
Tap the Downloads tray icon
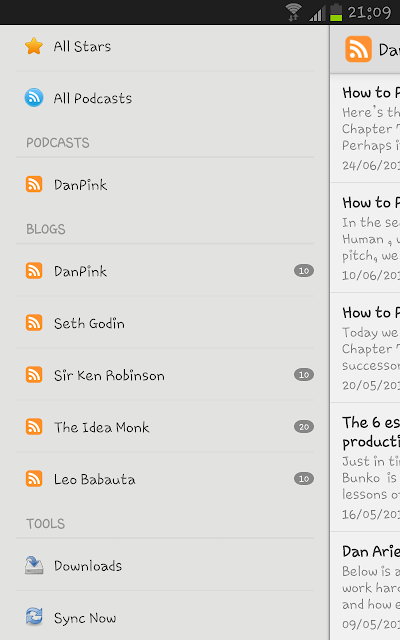[34, 565]
